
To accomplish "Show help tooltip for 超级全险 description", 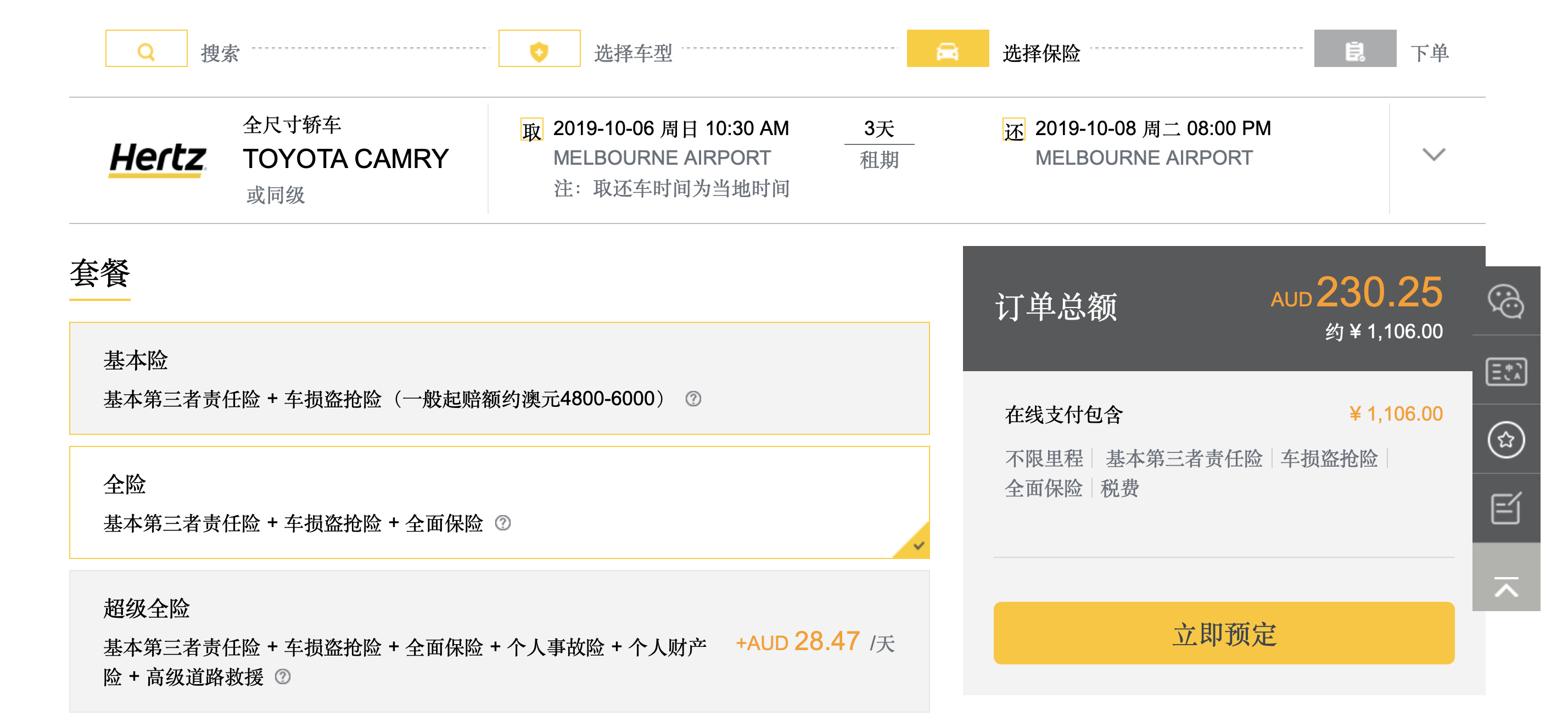I will coord(282,676).
